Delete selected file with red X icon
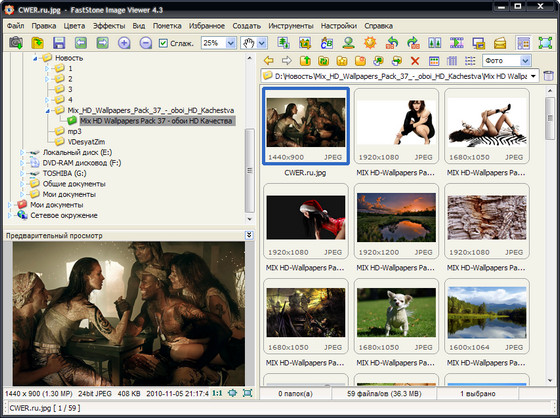 pos(415,61)
